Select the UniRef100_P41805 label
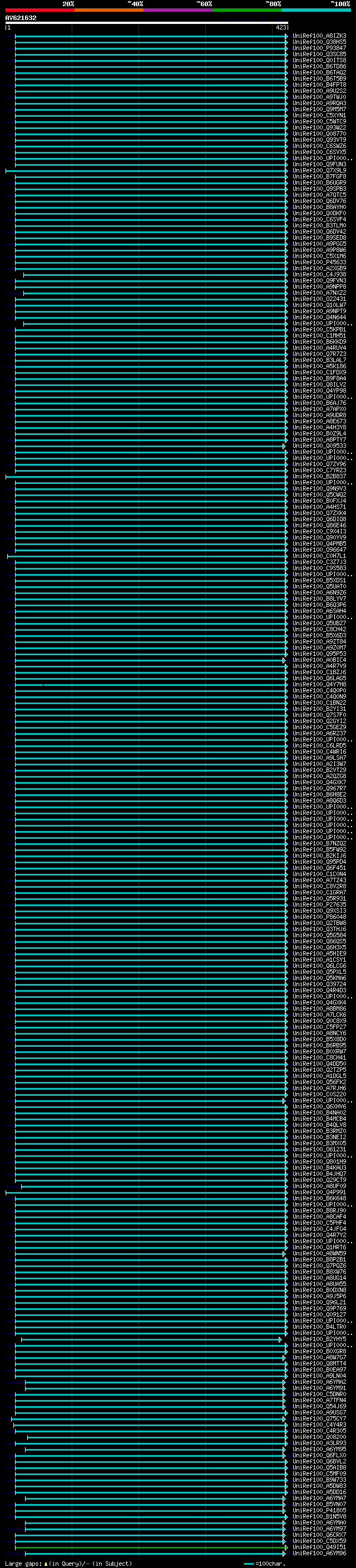356x1568 pixels. (319, 1511)
